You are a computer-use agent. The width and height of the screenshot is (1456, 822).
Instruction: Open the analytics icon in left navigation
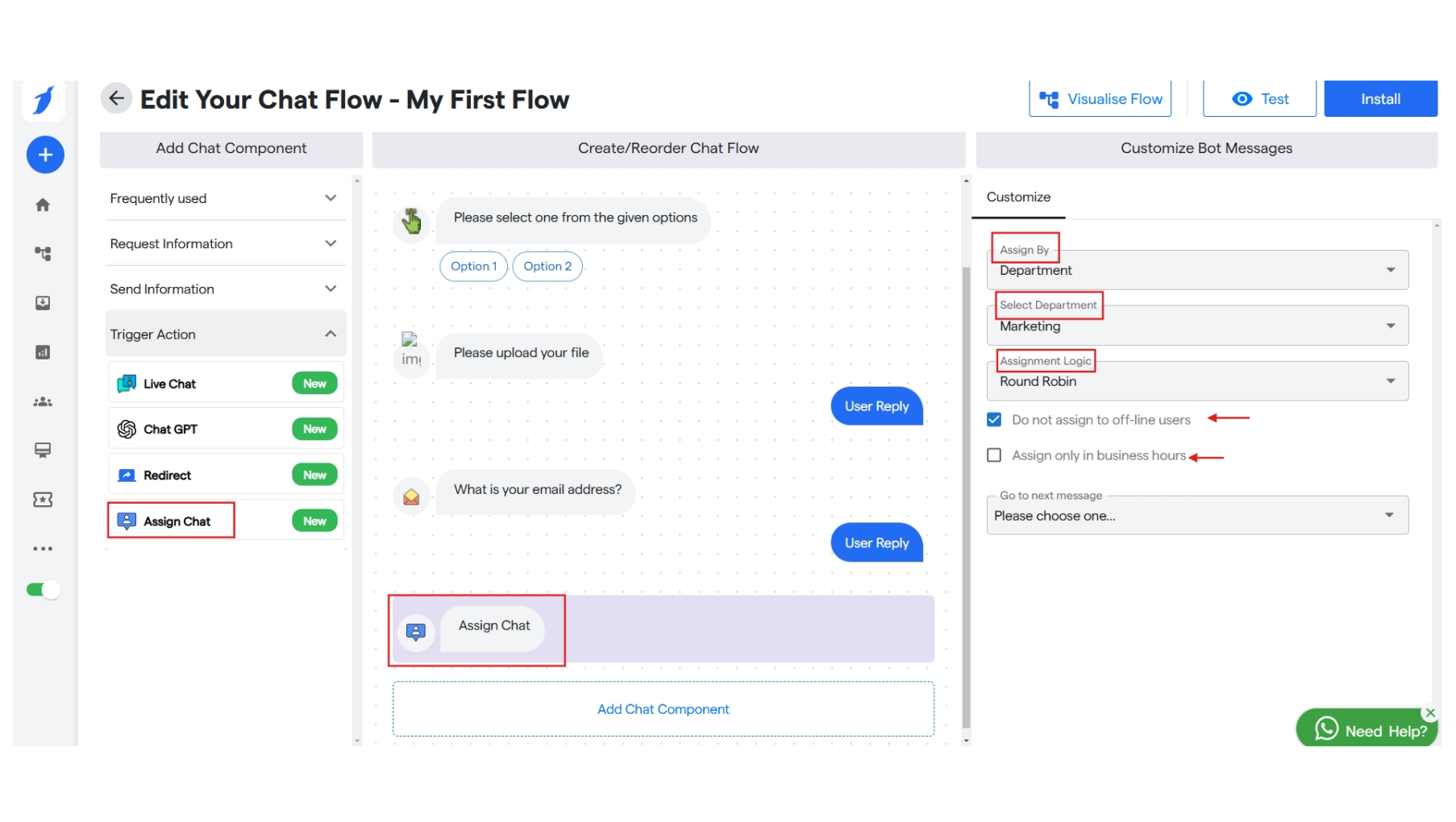[x=43, y=352]
